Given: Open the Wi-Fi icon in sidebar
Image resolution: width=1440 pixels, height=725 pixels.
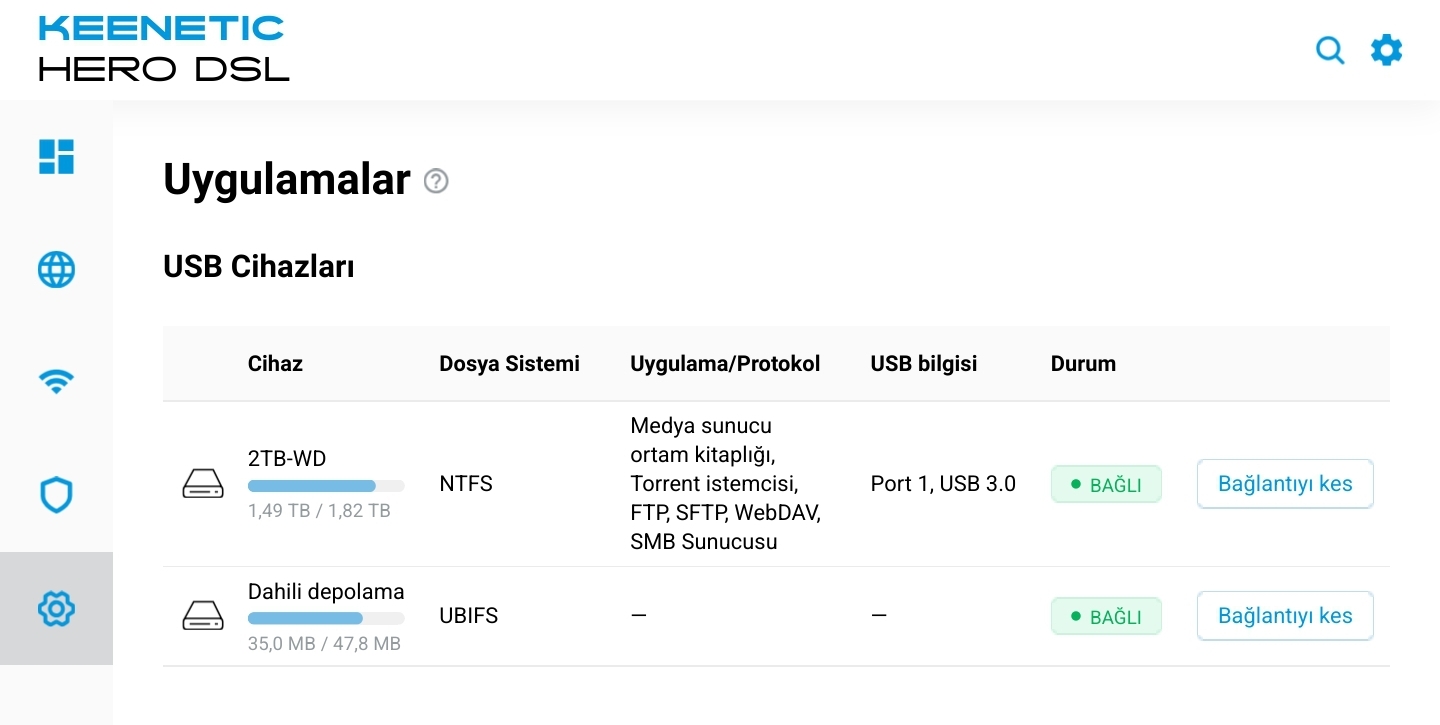Looking at the screenshot, I should pos(56,381).
